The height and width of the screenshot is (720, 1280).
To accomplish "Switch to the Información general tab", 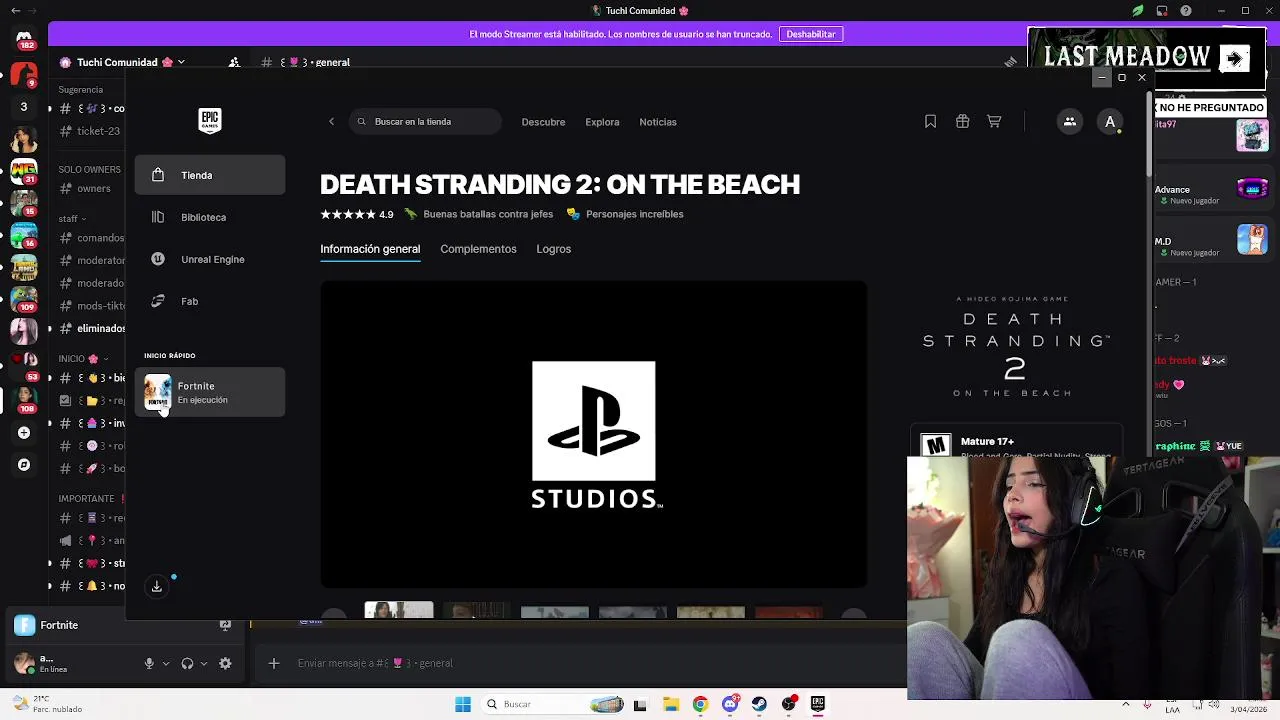I will (370, 249).
